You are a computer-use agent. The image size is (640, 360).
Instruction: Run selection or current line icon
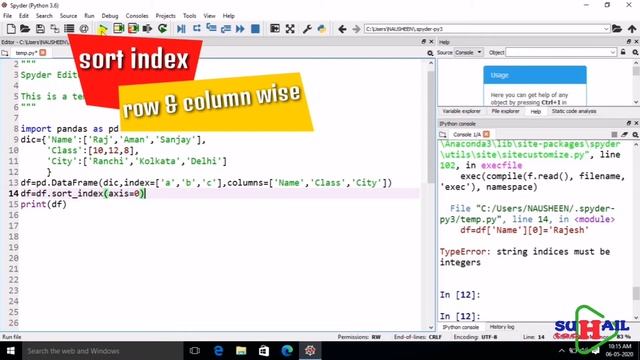coord(147,29)
